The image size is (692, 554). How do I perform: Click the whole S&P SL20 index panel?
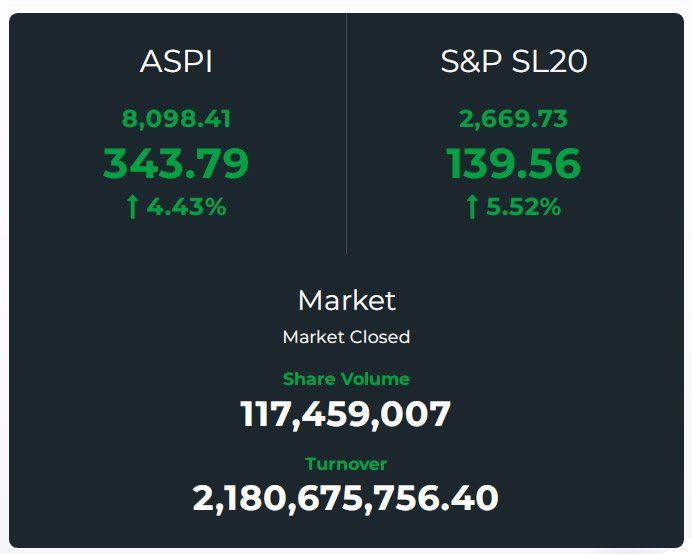pyautogui.click(x=515, y=134)
